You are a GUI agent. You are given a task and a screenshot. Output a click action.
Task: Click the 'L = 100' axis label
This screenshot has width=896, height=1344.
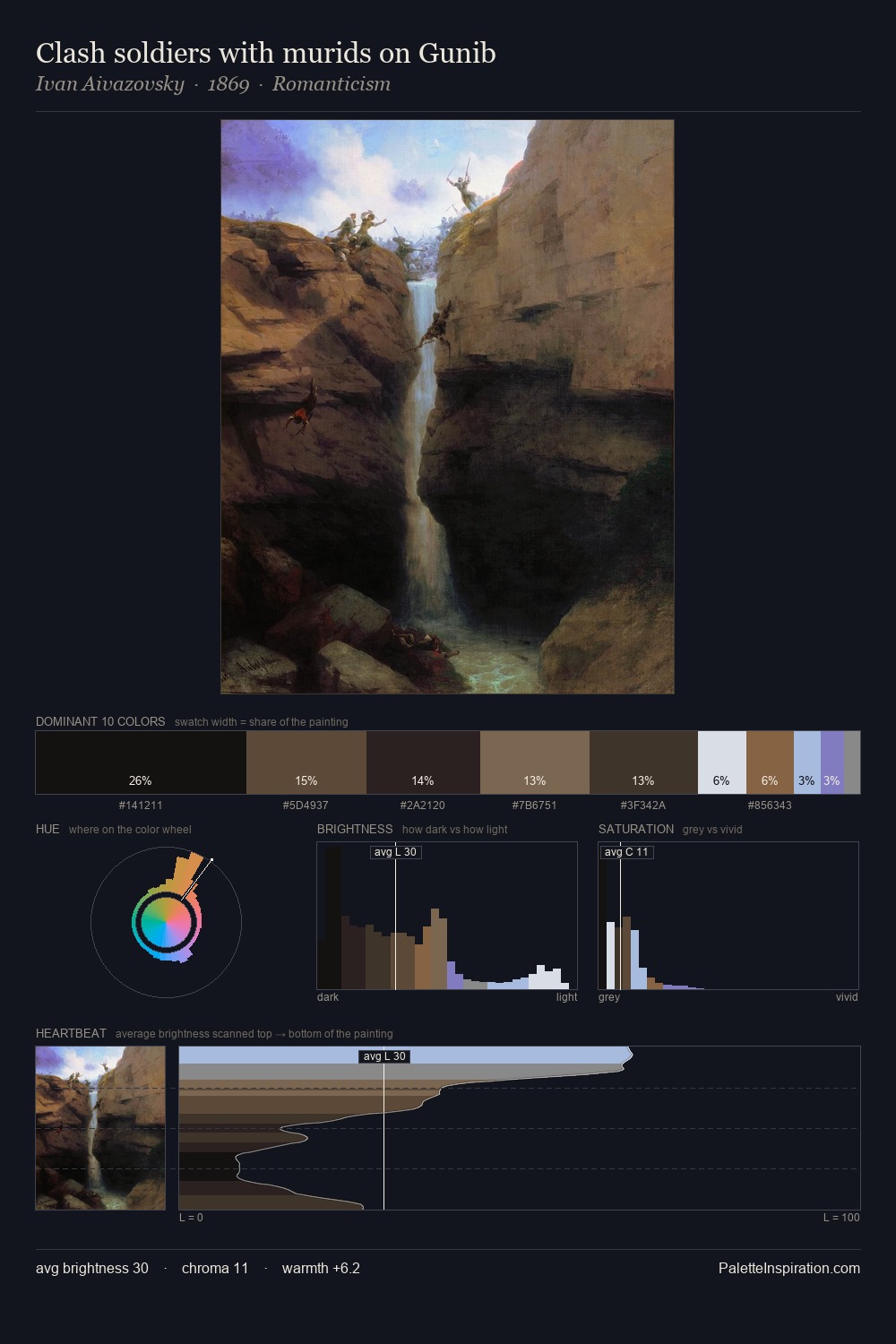coord(841,1218)
